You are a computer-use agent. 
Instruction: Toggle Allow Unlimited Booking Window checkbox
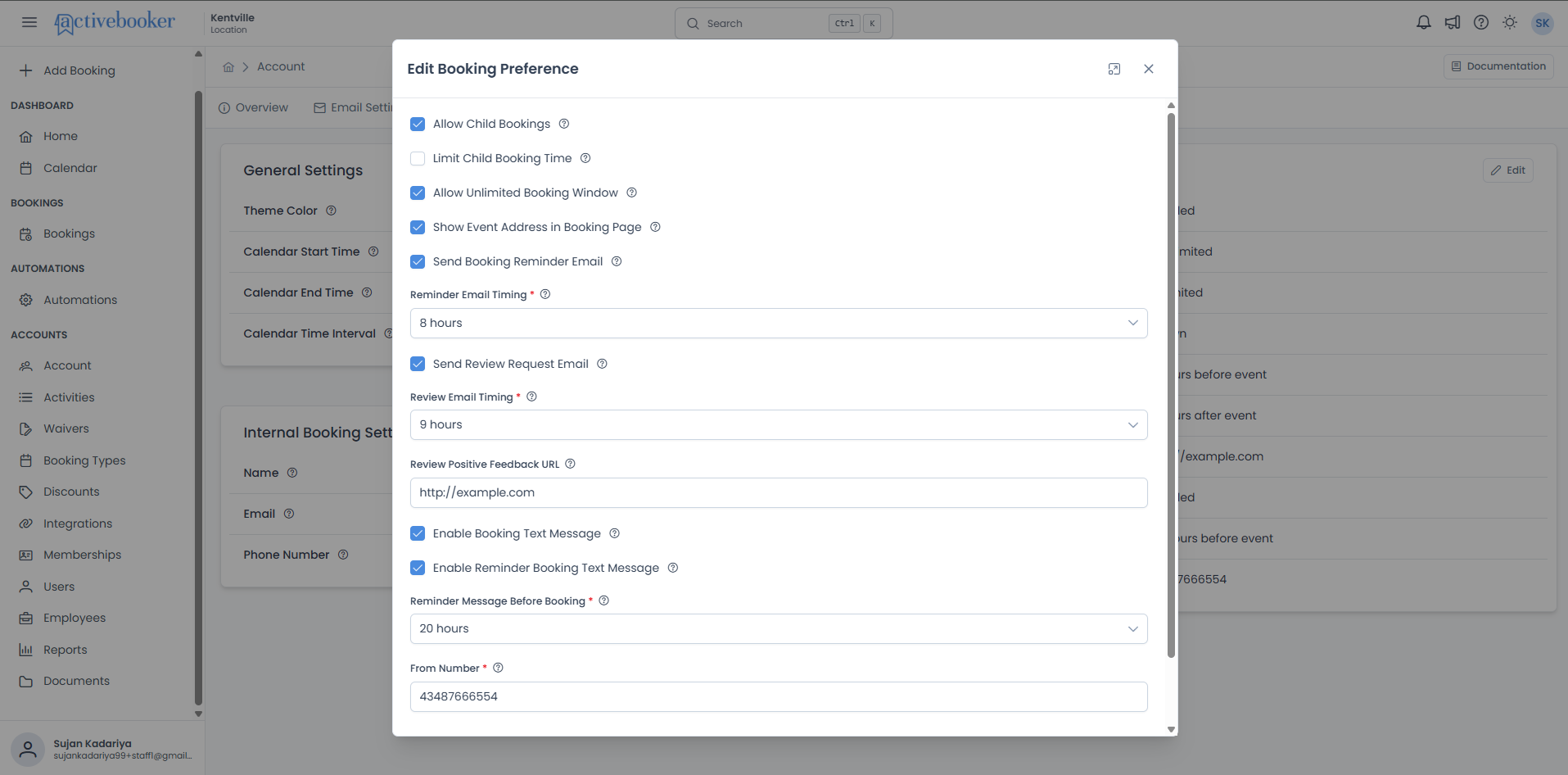pyautogui.click(x=418, y=193)
